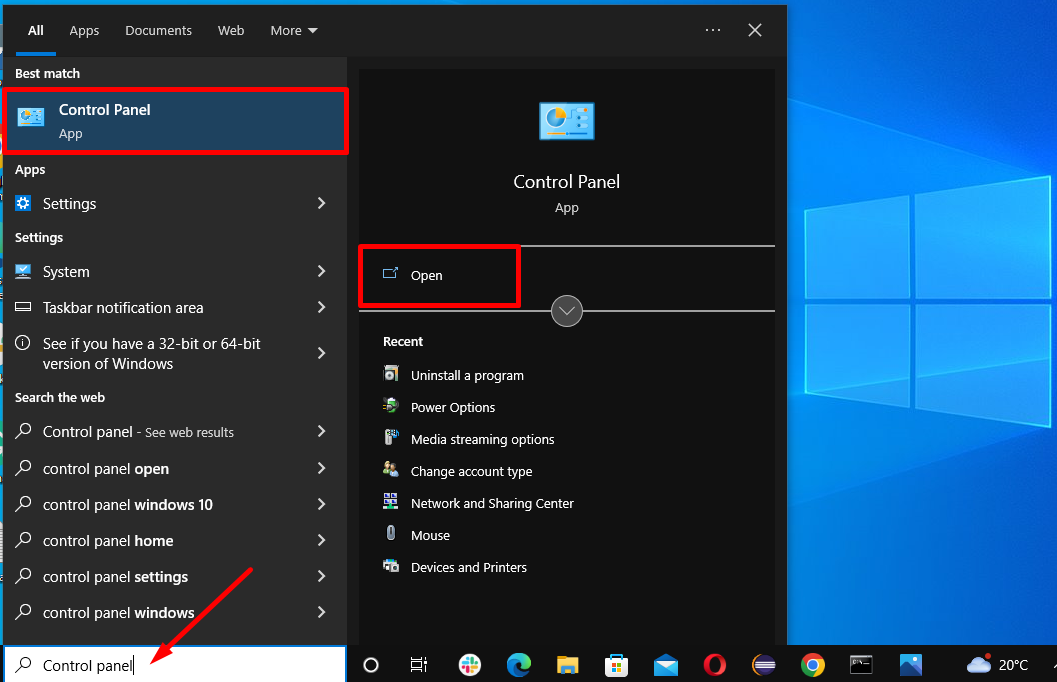Open the 20°C weather widget
The height and width of the screenshot is (682, 1057).
998,665
